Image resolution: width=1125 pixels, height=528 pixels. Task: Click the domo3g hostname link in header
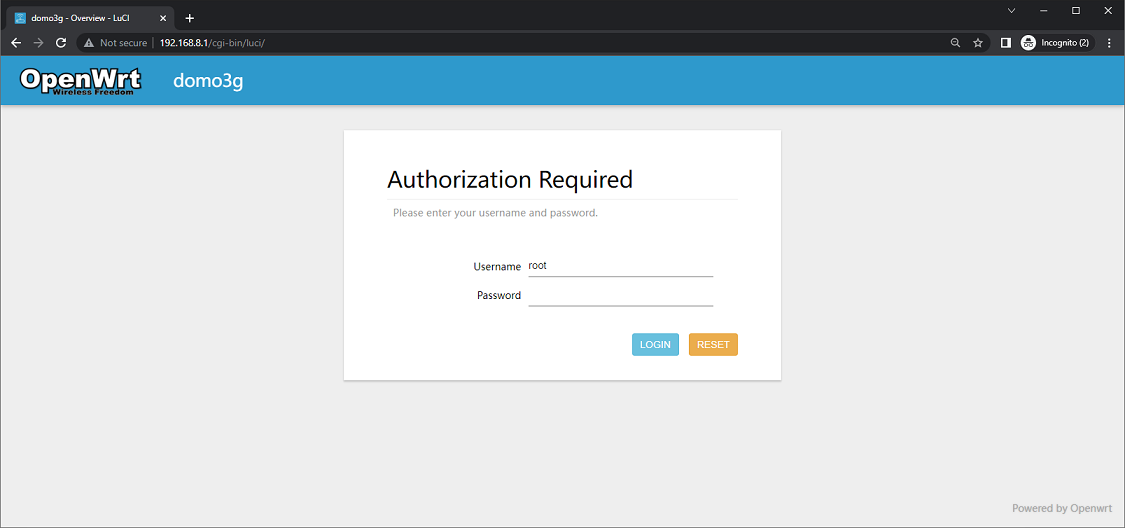pyautogui.click(x=208, y=81)
